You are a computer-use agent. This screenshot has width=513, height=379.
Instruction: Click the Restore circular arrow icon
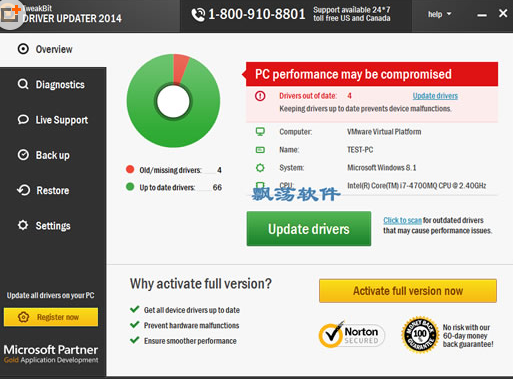(23, 190)
